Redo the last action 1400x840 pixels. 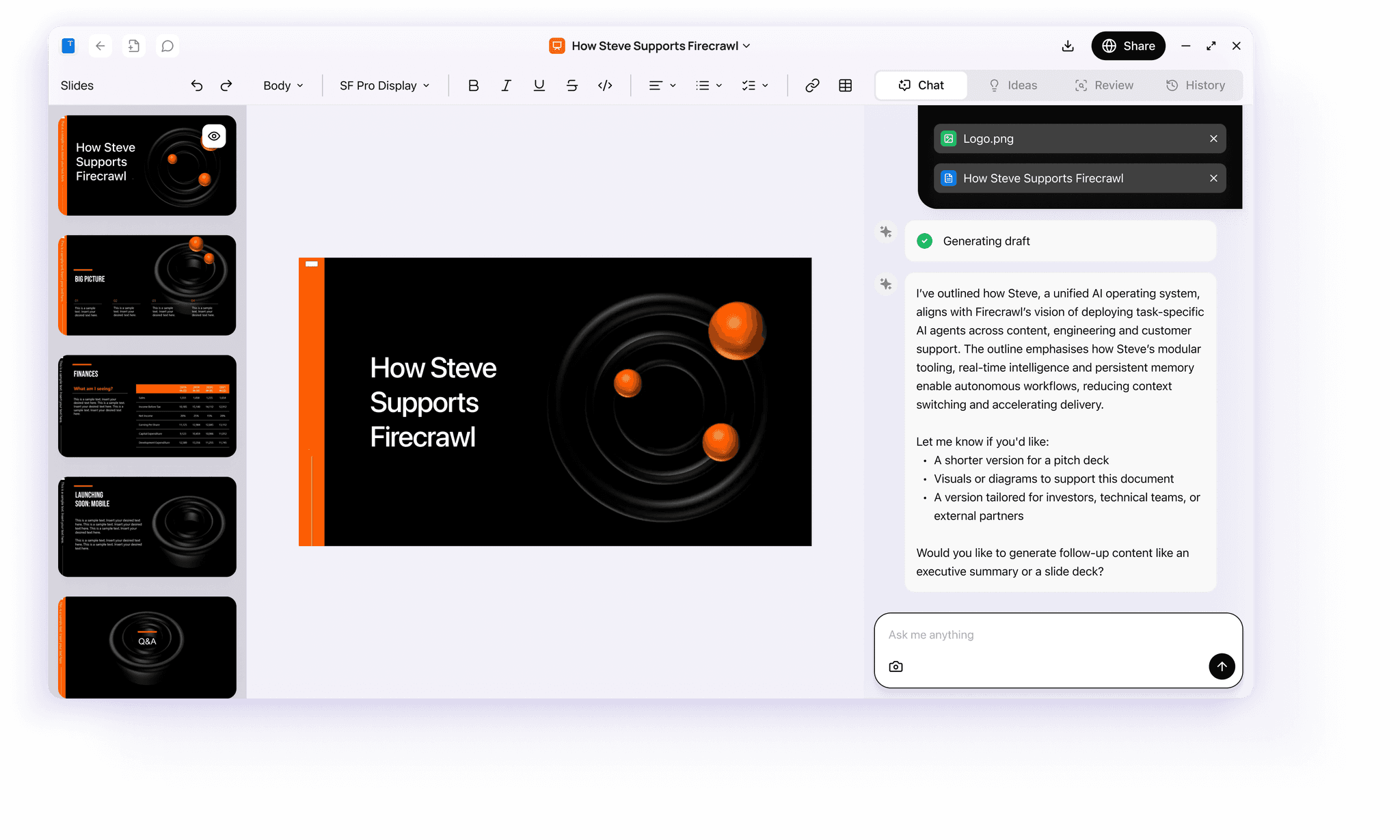coord(226,85)
